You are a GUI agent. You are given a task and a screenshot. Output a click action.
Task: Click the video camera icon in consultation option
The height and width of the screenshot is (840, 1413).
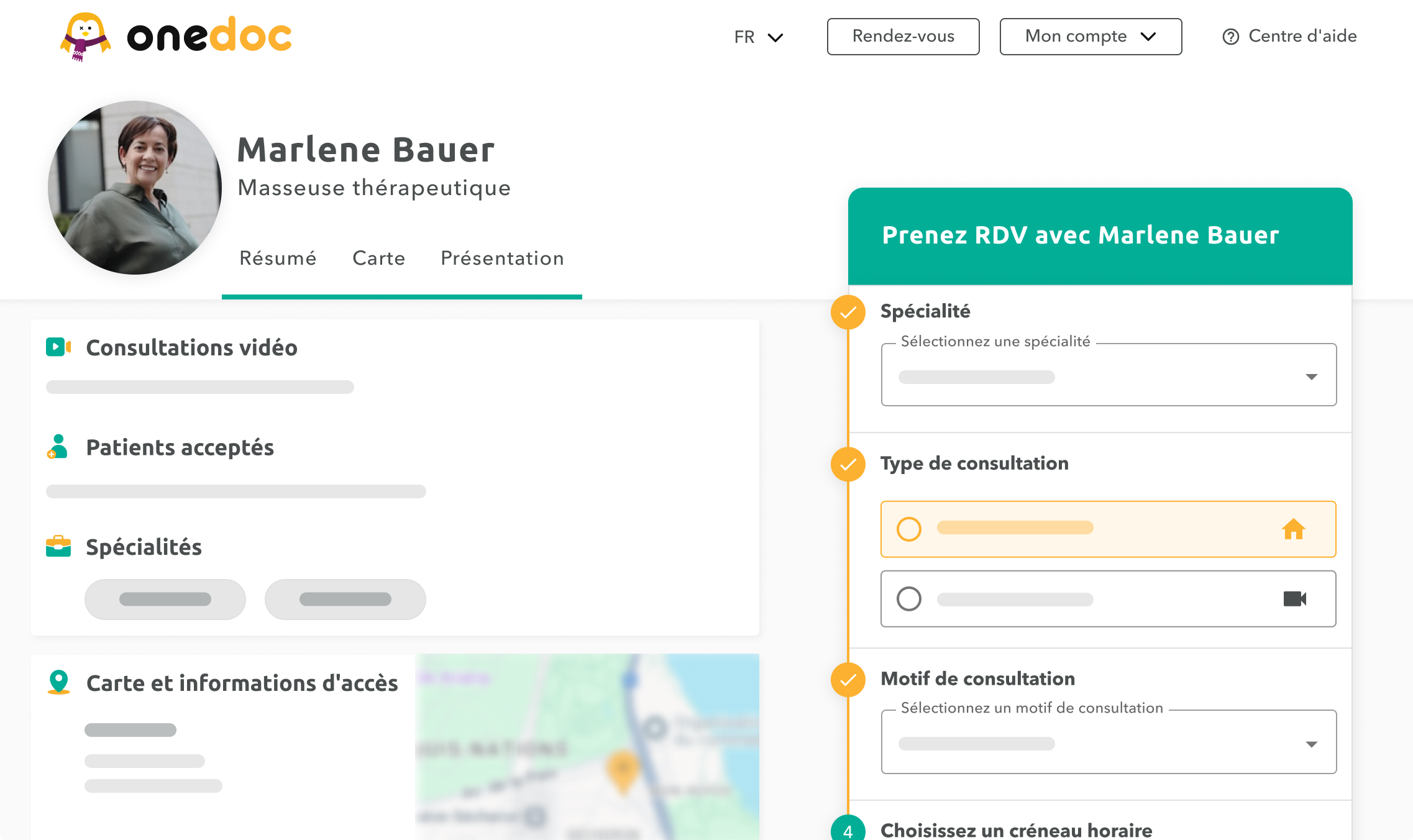[1295, 599]
